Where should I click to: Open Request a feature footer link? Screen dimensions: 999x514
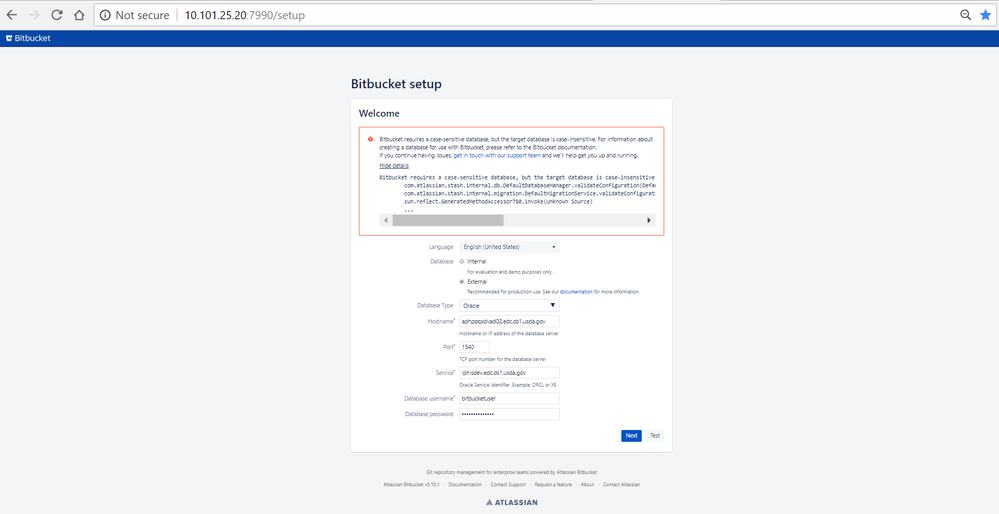(x=553, y=485)
